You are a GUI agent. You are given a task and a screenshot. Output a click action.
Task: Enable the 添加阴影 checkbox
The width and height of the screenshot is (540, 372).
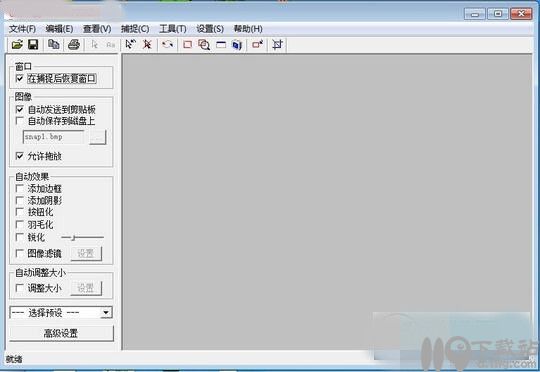20,200
